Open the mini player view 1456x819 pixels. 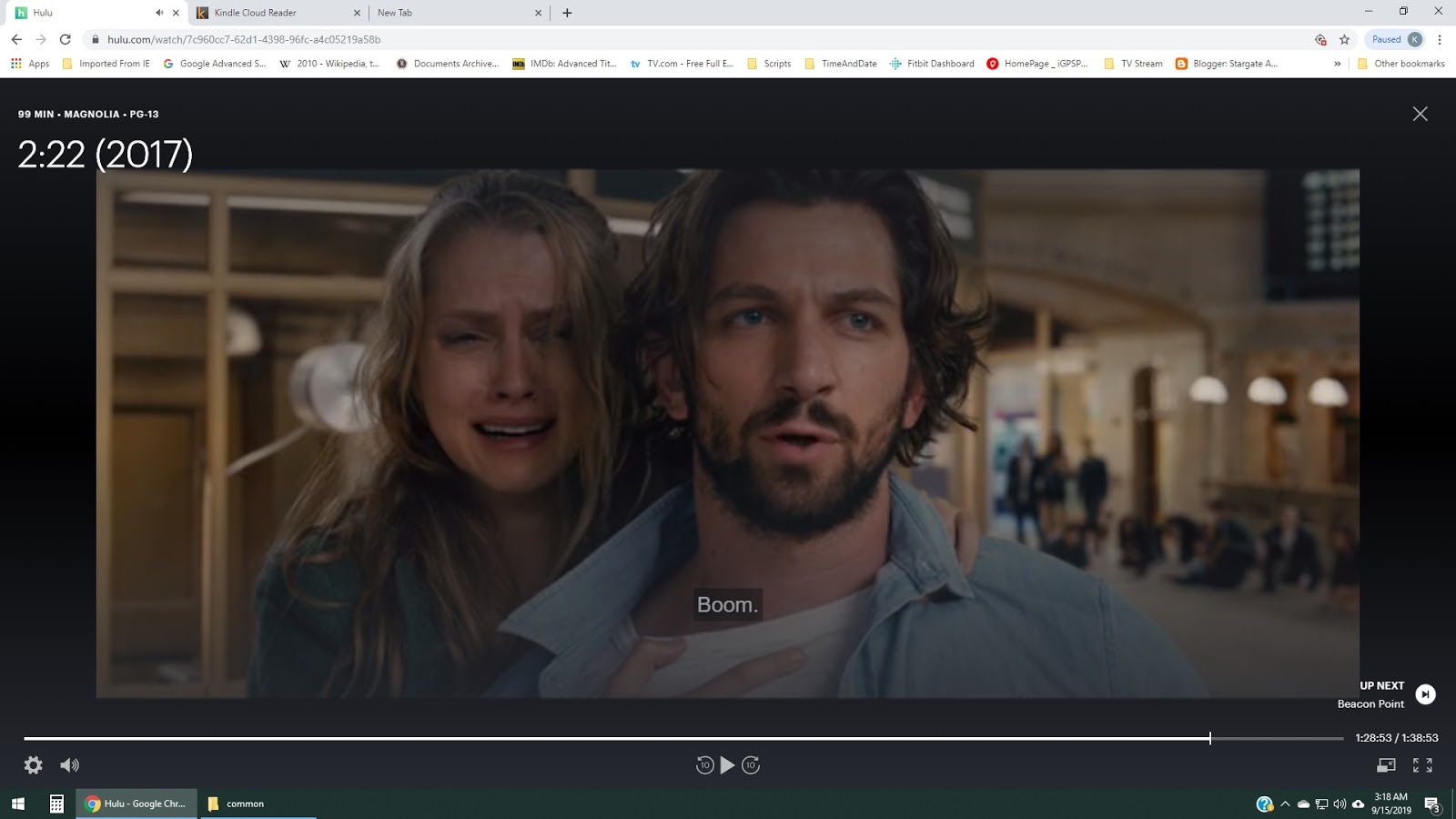tap(1386, 765)
